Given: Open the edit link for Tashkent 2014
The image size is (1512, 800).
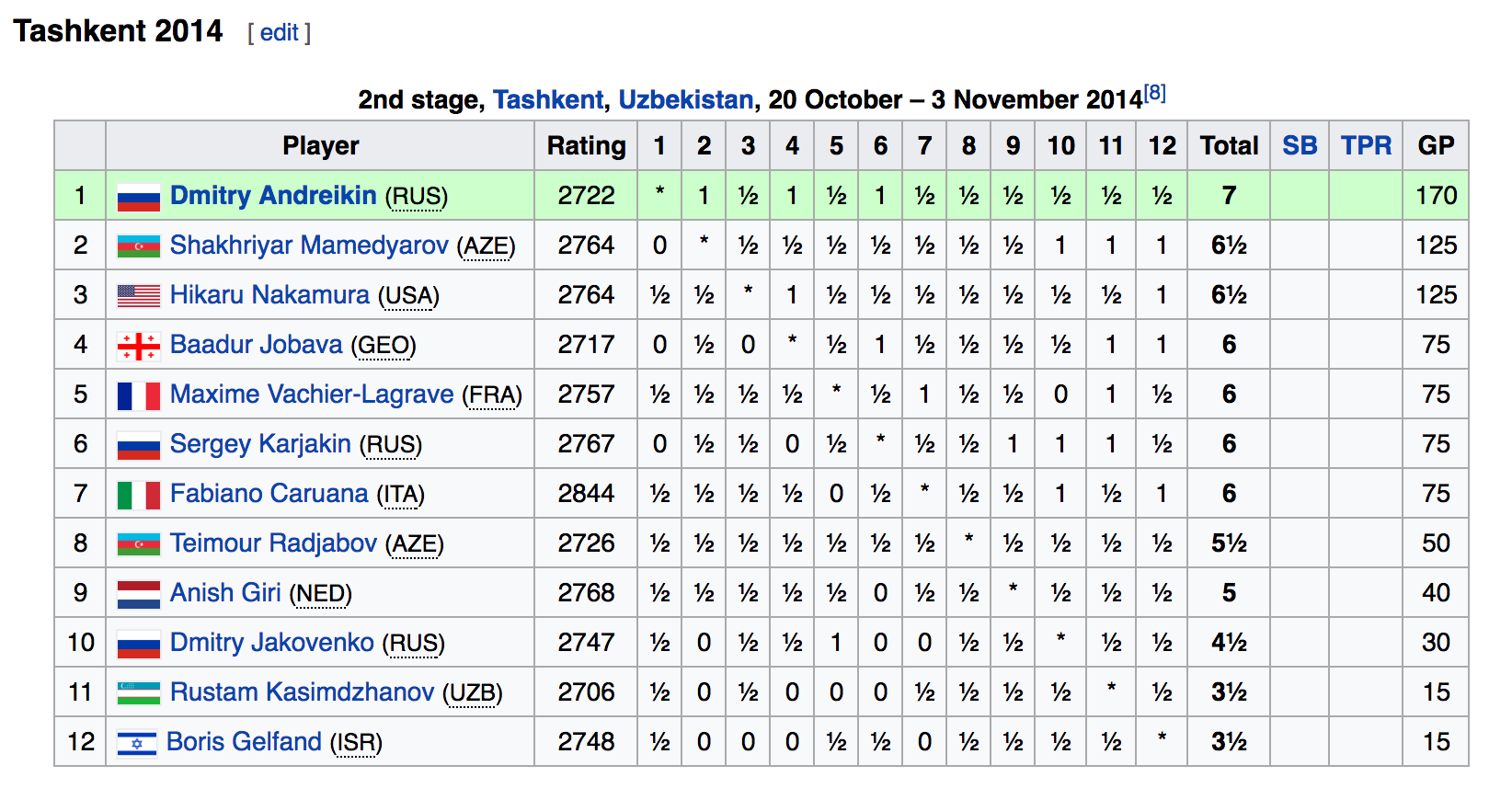Looking at the screenshot, I should (279, 33).
